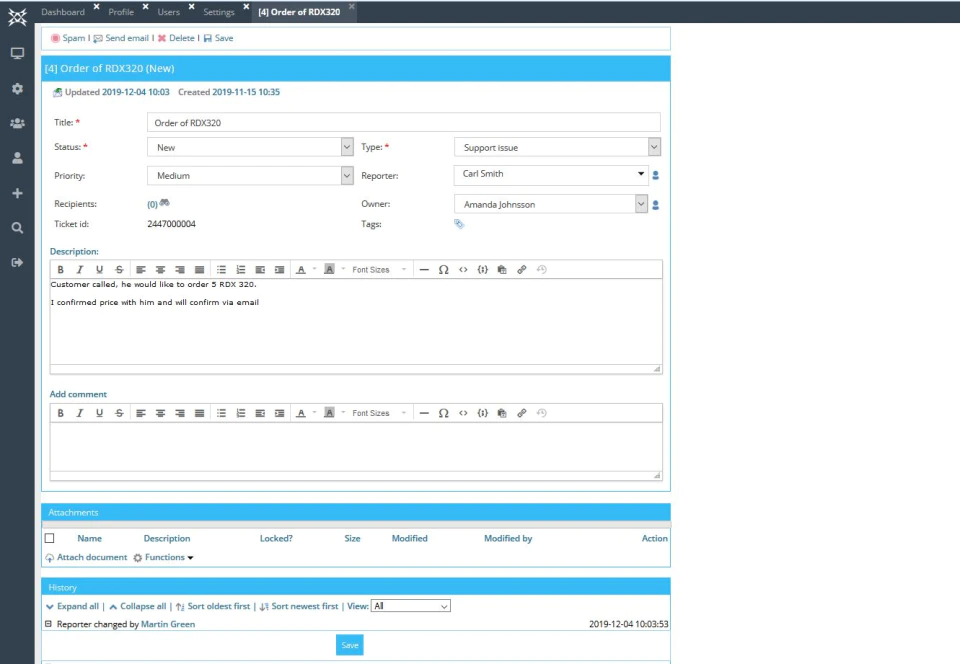Click the search magnifier in left sidebar
The height and width of the screenshot is (664, 960).
(x=17, y=228)
